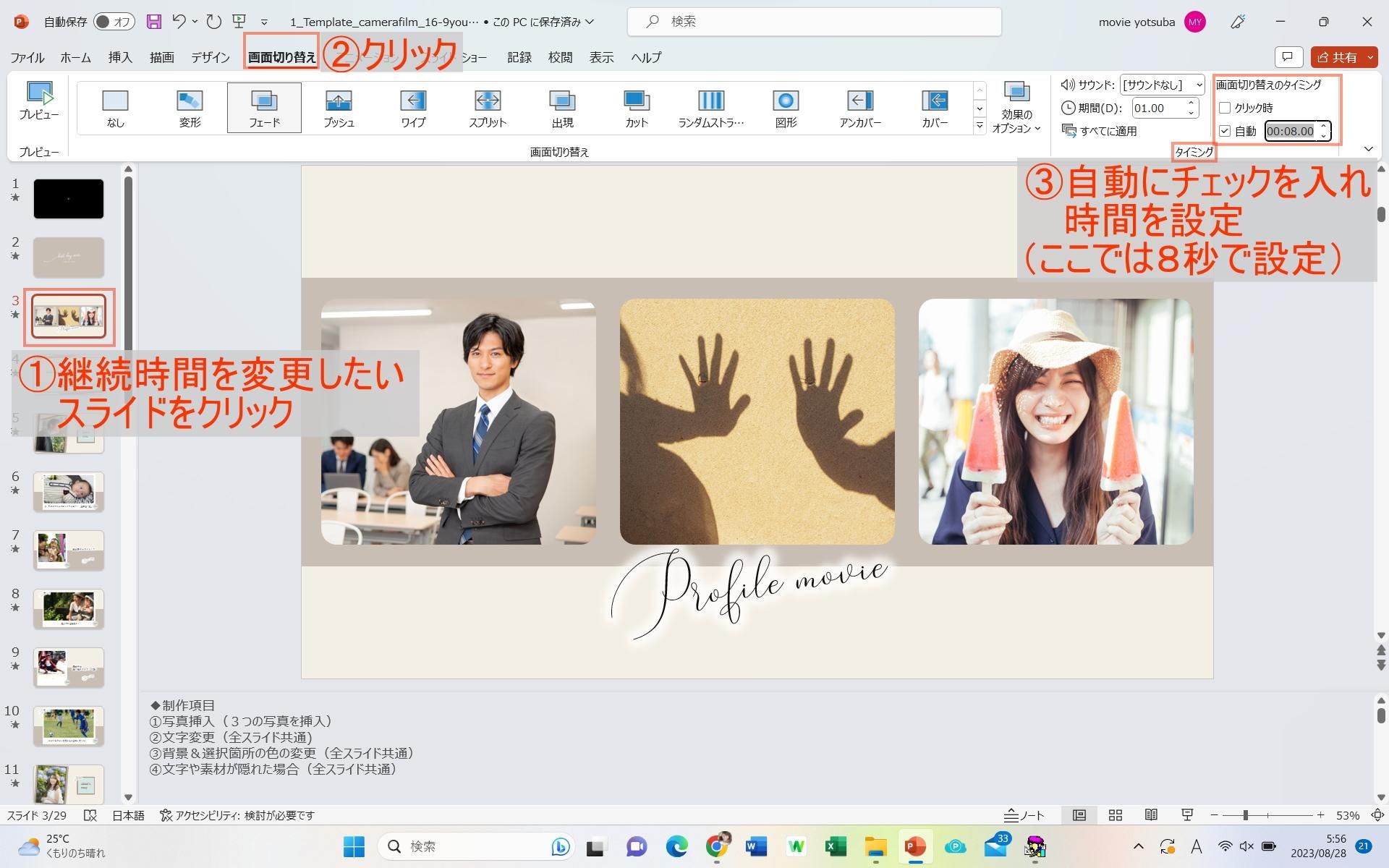Image resolution: width=1389 pixels, height=868 pixels.
Task: Open Customize Quick Access Toolbar dropdown
Action: (x=264, y=22)
